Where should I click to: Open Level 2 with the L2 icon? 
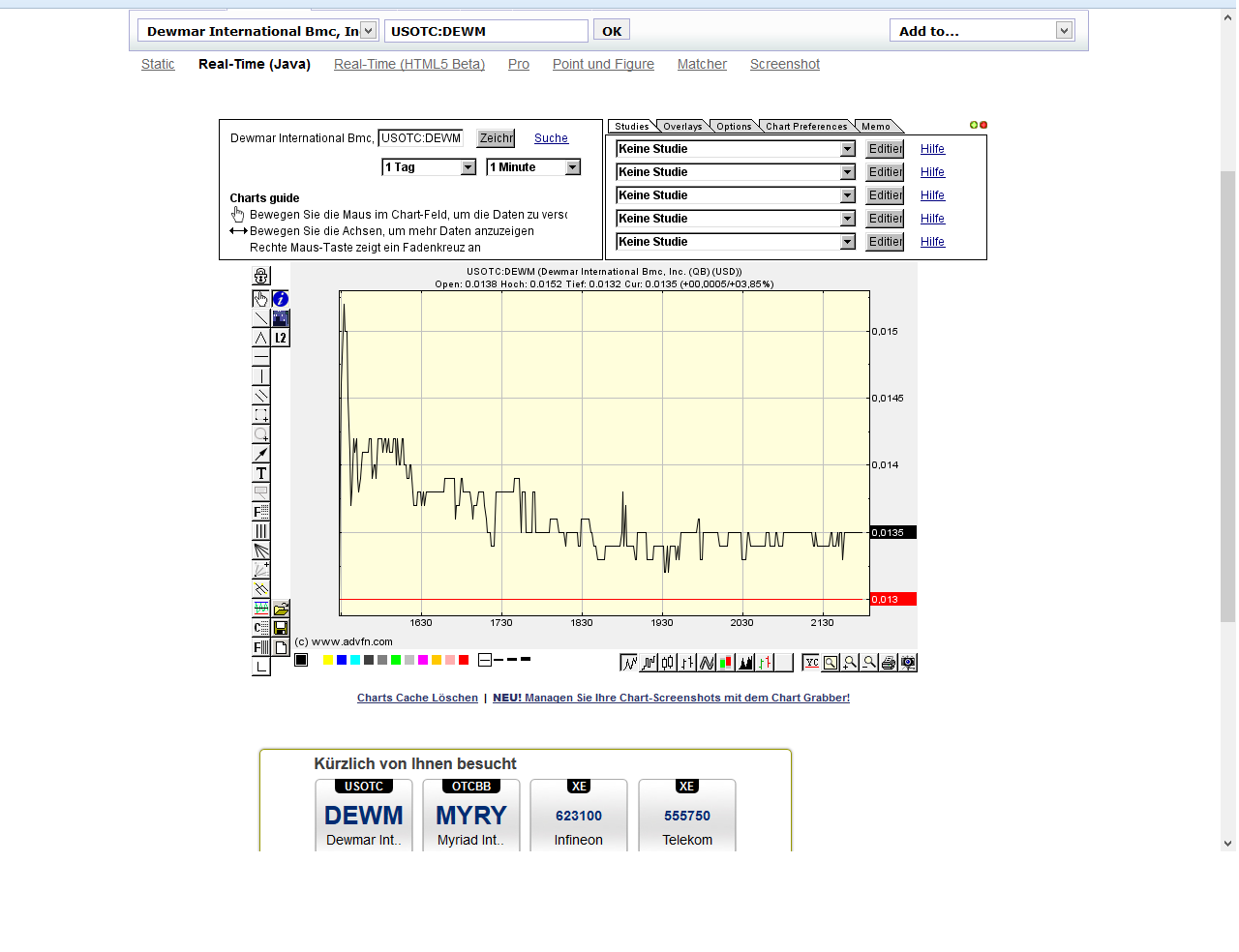281,338
